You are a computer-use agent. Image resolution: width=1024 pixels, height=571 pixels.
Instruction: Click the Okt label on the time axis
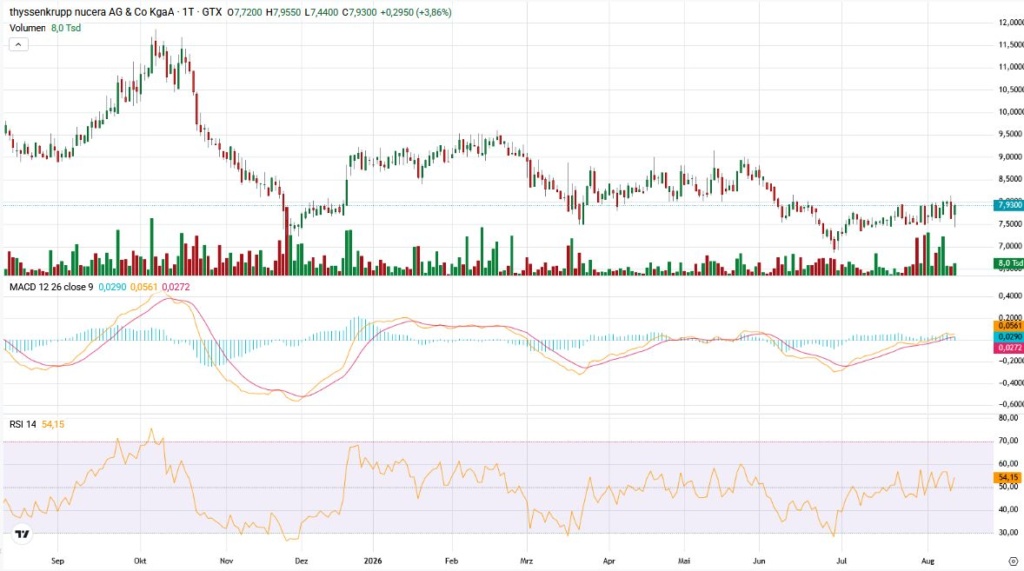[140, 561]
